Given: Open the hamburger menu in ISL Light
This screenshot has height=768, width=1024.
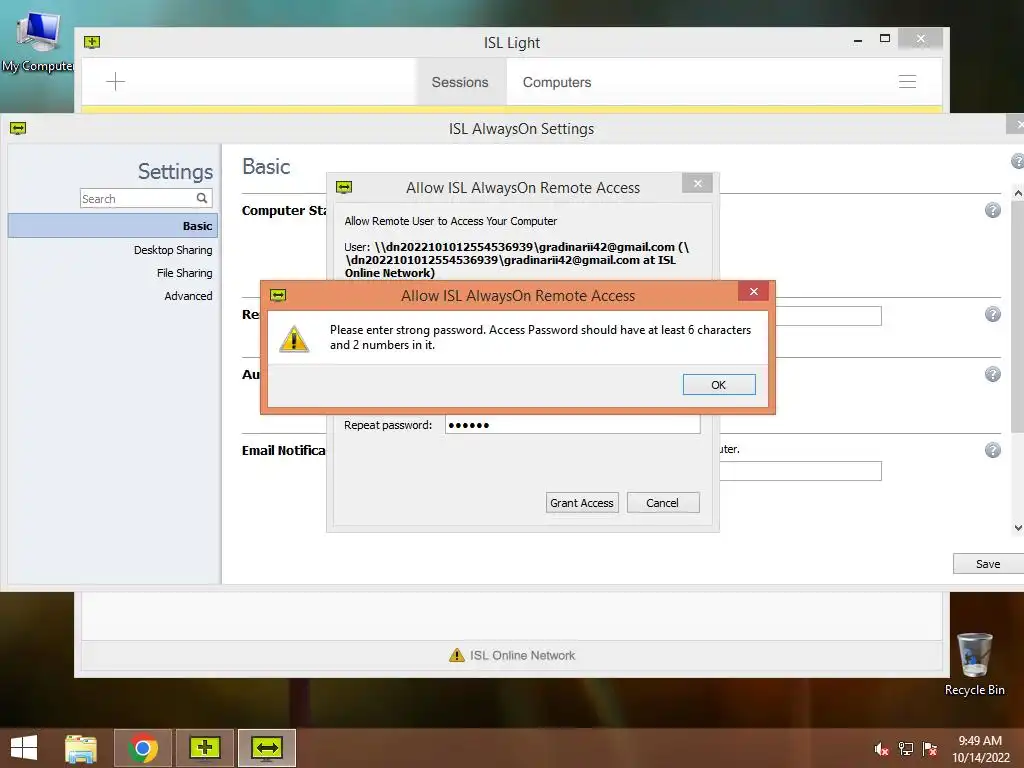Looking at the screenshot, I should coord(907,82).
